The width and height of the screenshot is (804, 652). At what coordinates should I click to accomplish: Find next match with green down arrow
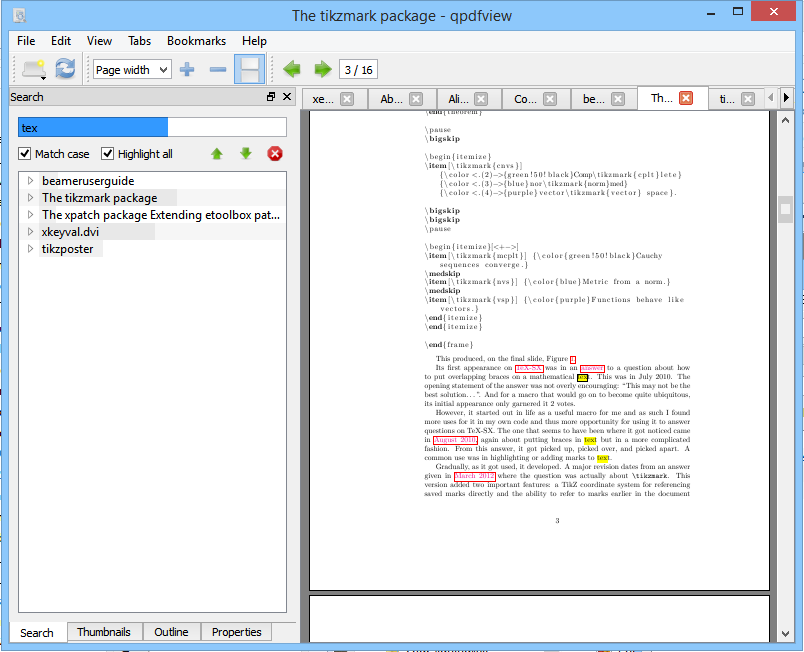(245, 154)
